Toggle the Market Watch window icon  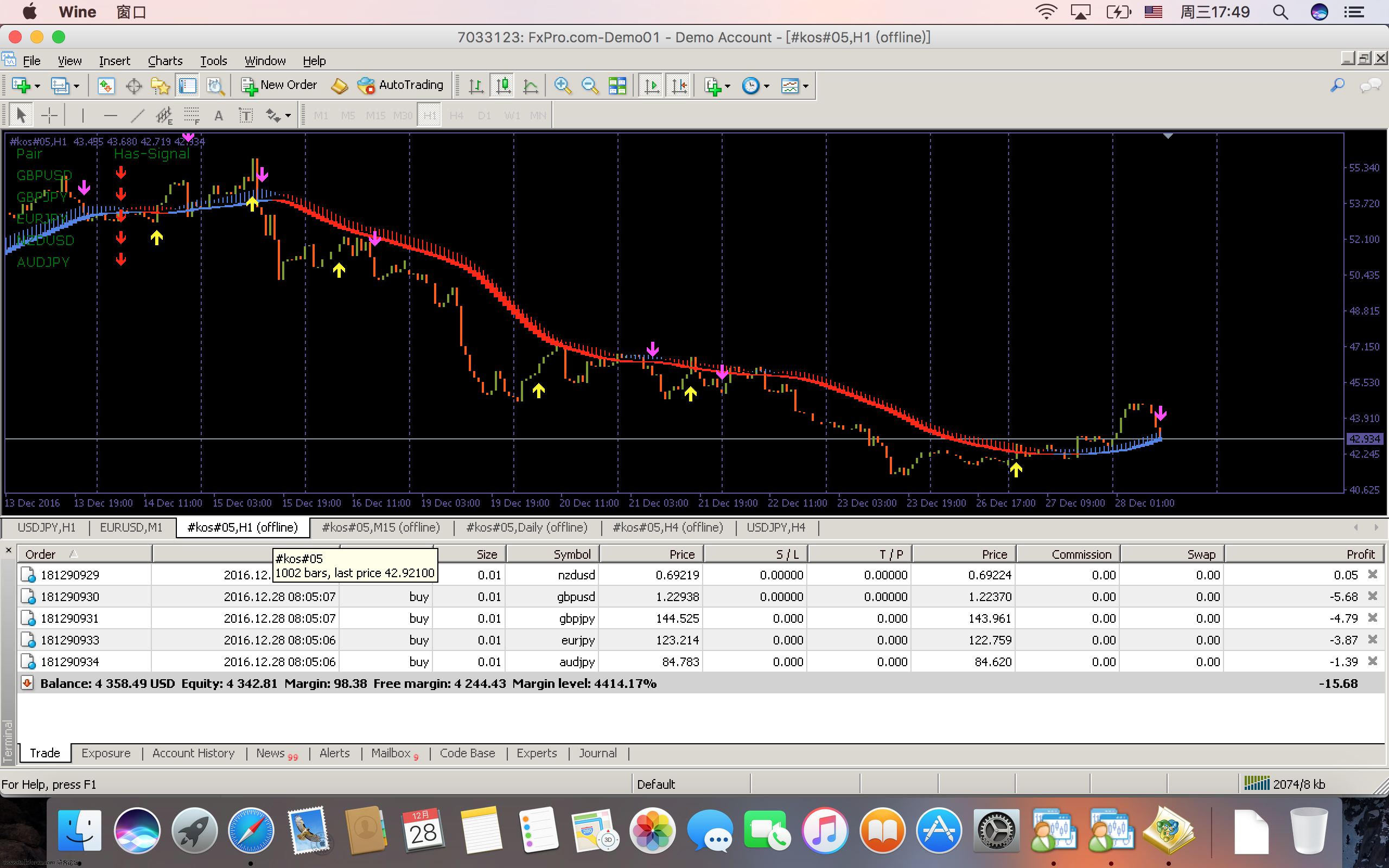pyautogui.click(x=106, y=86)
